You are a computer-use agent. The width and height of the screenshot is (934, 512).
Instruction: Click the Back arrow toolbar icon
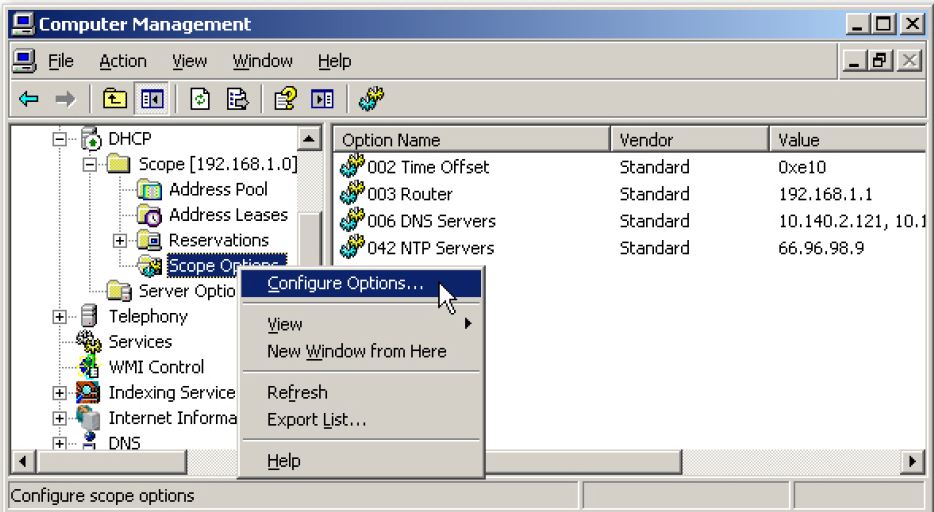29,98
